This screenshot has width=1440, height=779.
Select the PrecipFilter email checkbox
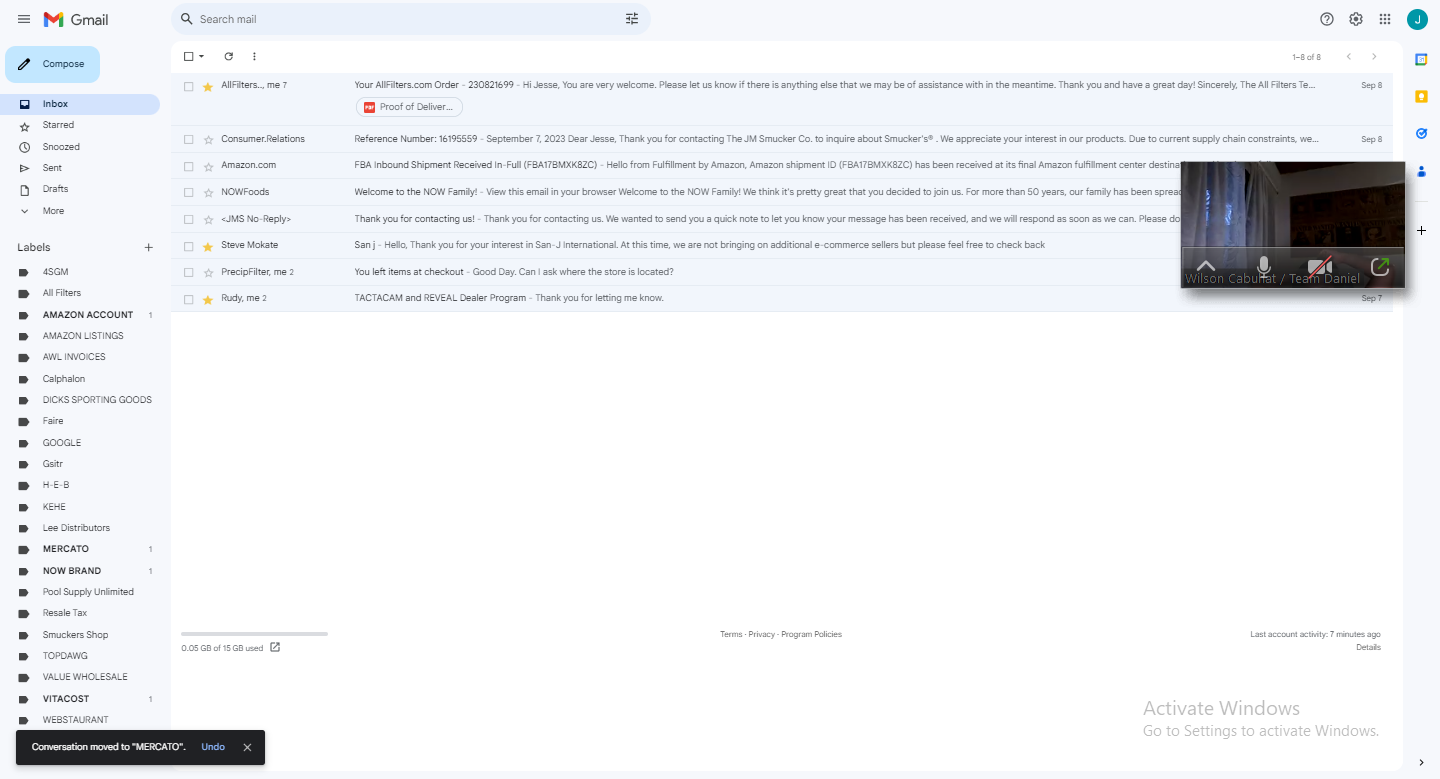point(188,272)
